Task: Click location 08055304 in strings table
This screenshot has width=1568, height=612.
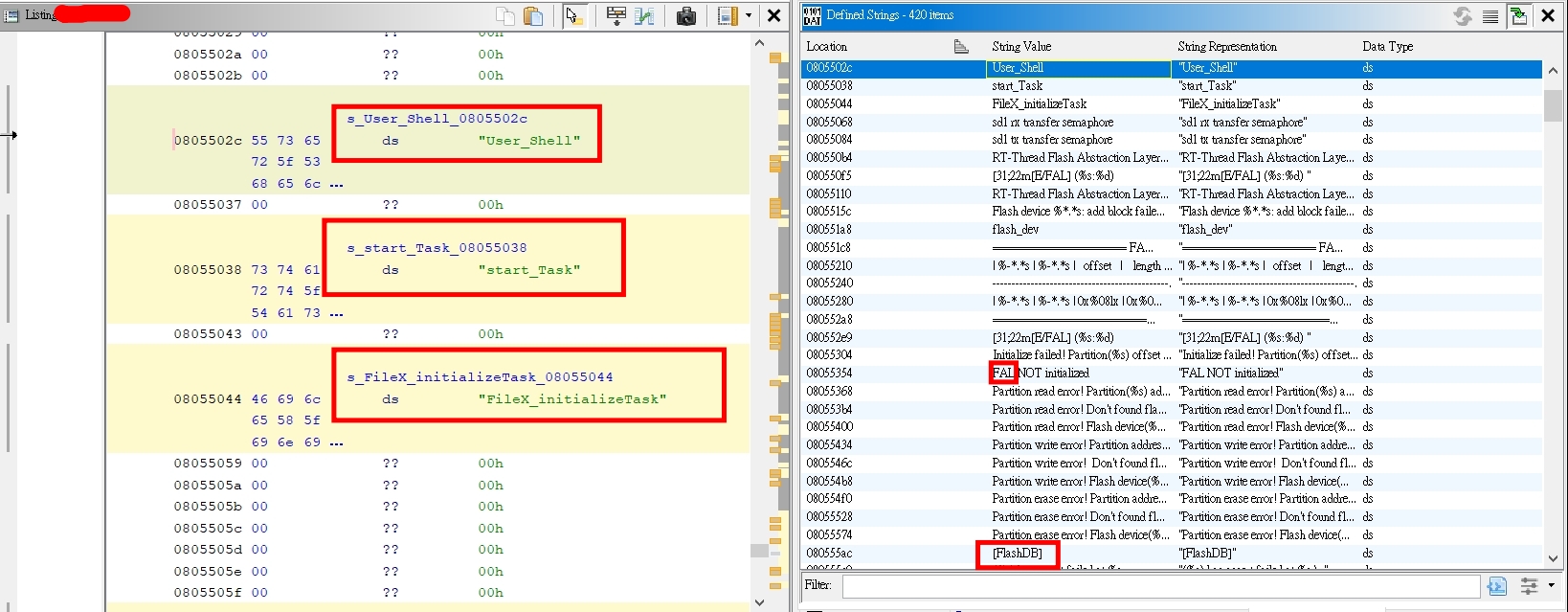Action: coord(829,355)
